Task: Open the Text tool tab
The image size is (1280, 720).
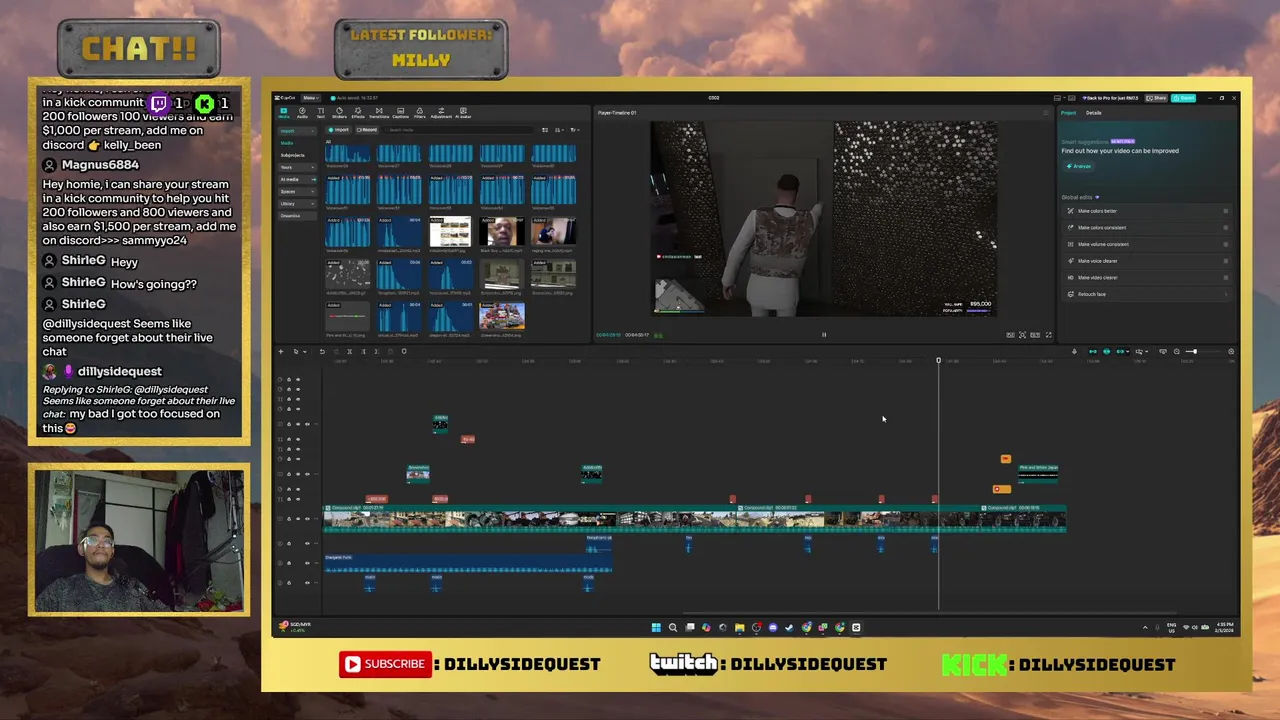Action: click(x=321, y=111)
